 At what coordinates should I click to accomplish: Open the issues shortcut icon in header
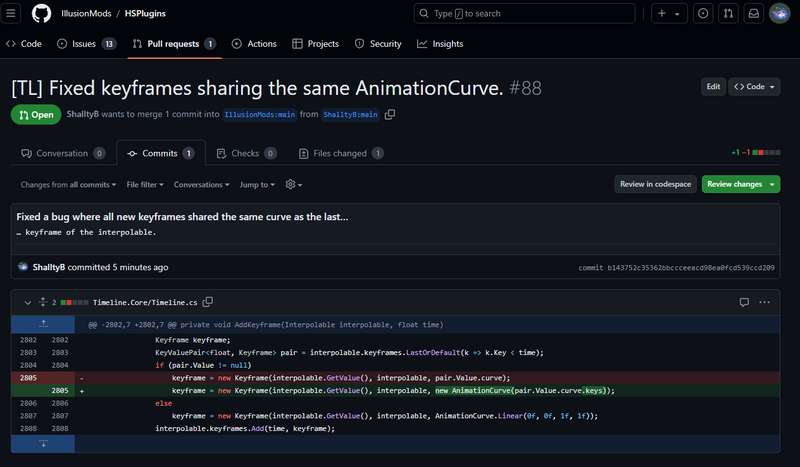pos(703,13)
